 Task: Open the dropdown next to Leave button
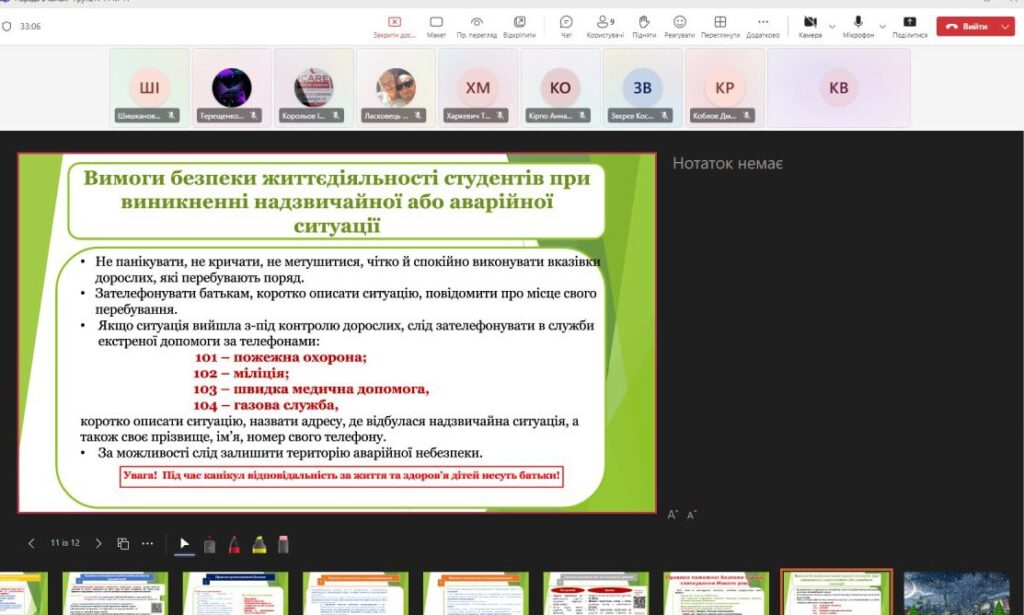click(1005, 27)
